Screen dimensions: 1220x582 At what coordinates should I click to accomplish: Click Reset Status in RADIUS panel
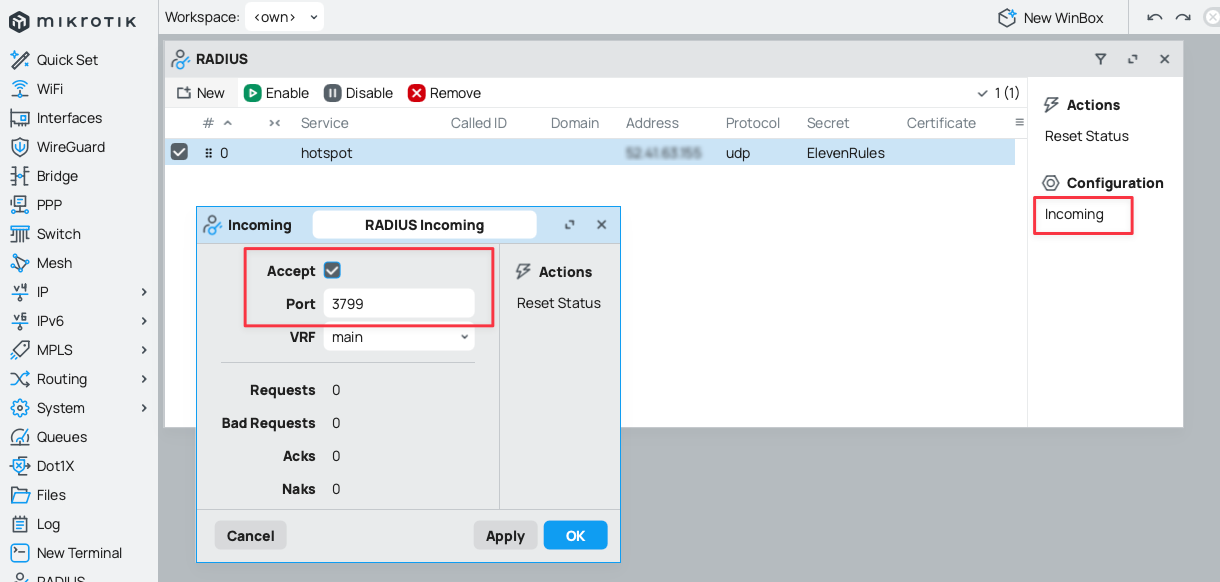pyautogui.click(x=1087, y=136)
